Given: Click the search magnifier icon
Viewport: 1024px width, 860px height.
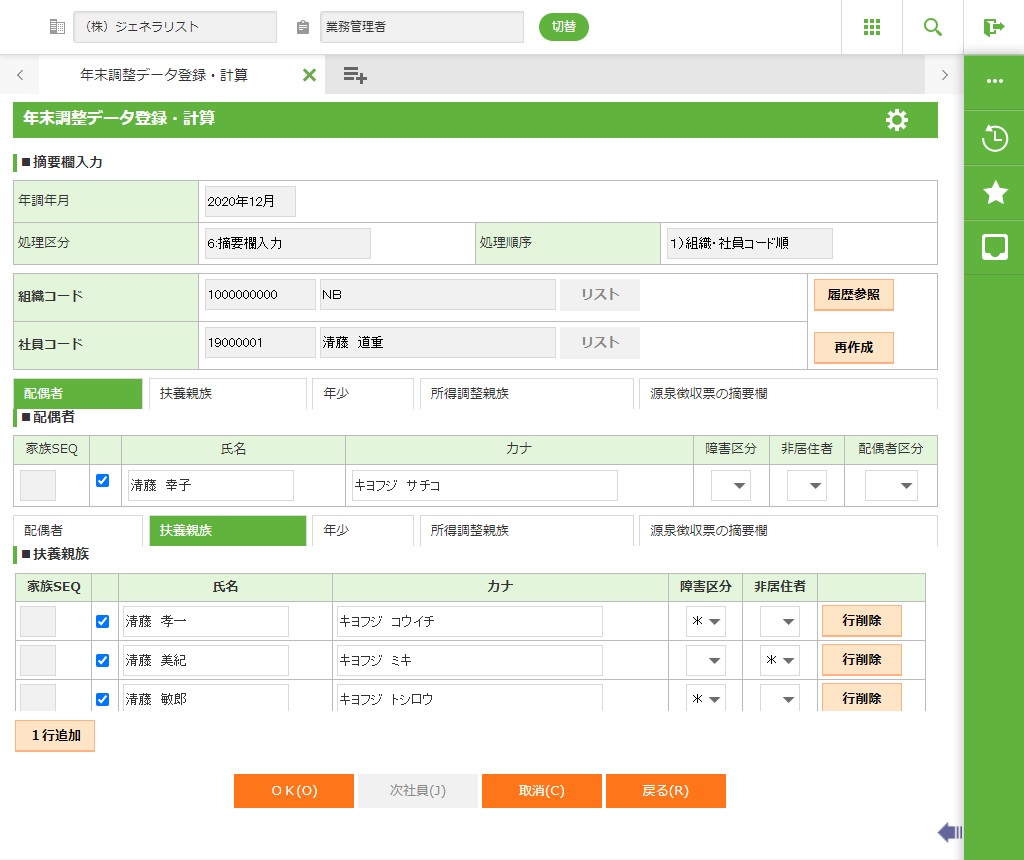Looking at the screenshot, I should pyautogui.click(x=933, y=27).
